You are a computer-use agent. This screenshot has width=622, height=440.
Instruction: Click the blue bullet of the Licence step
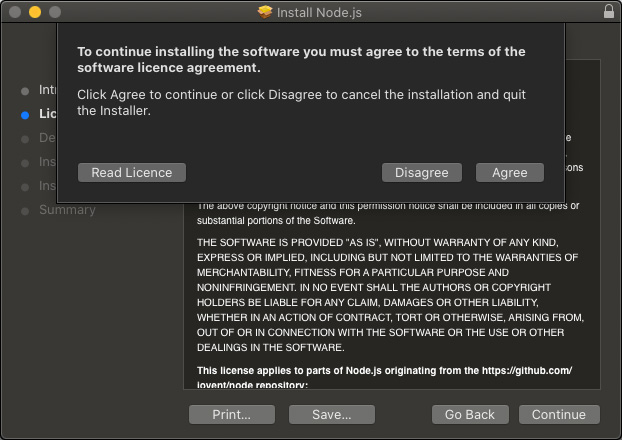pos(25,114)
